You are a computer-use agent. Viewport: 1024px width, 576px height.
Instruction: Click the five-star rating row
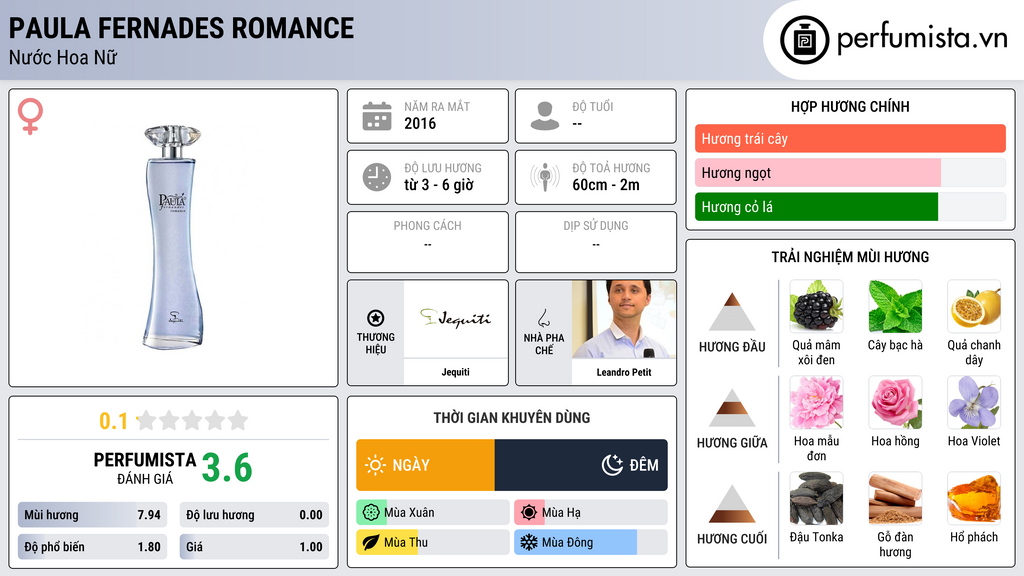tap(193, 420)
